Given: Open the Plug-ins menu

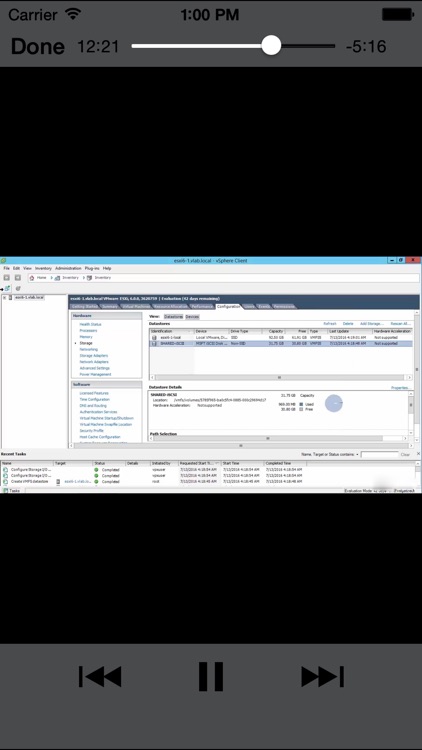Looking at the screenshot, I should coord(92,268).
